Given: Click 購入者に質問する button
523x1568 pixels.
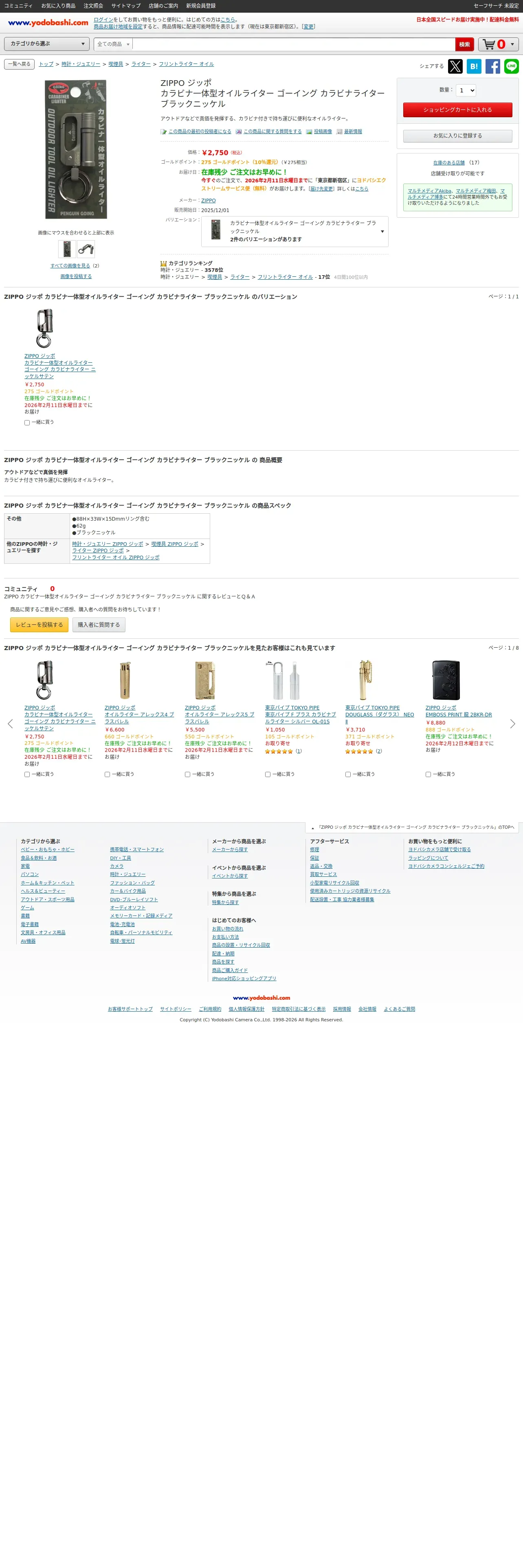Looking at the screenshot, I should point(99,624).
